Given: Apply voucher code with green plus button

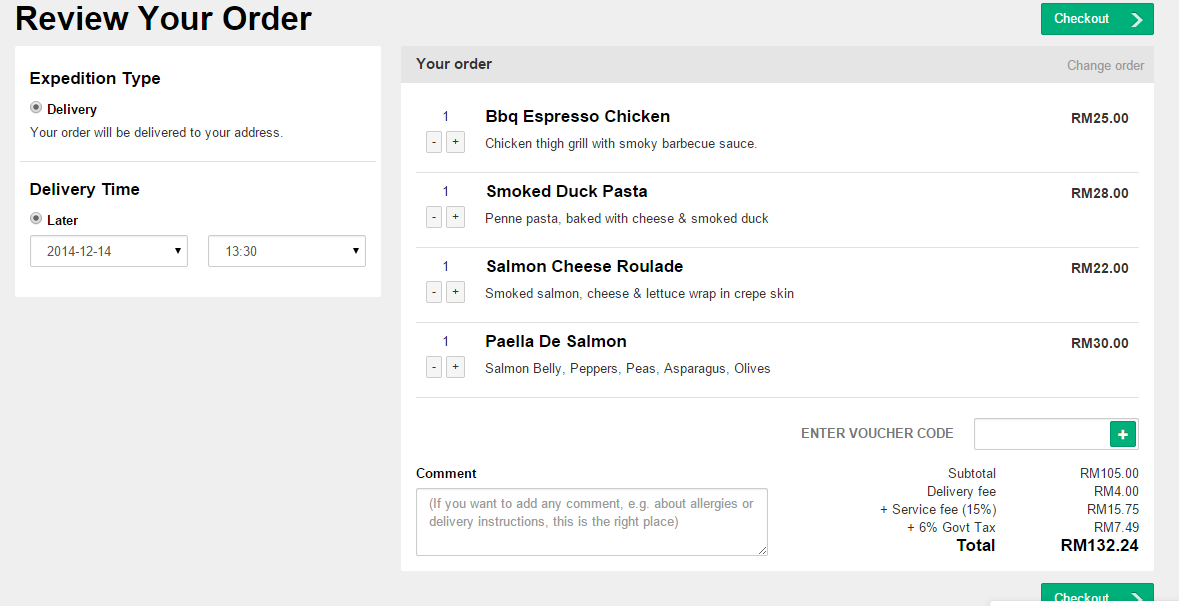Looking at the screenshot, I should click(1123, 434).
